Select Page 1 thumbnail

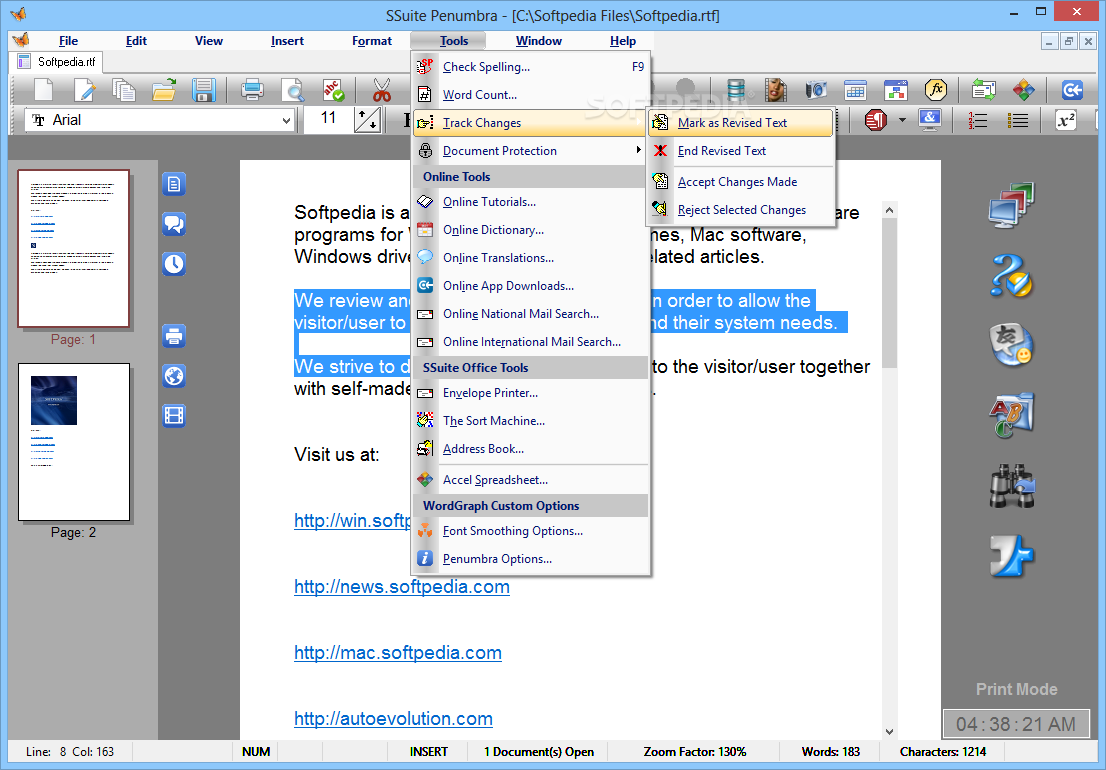tap(73, 249)
